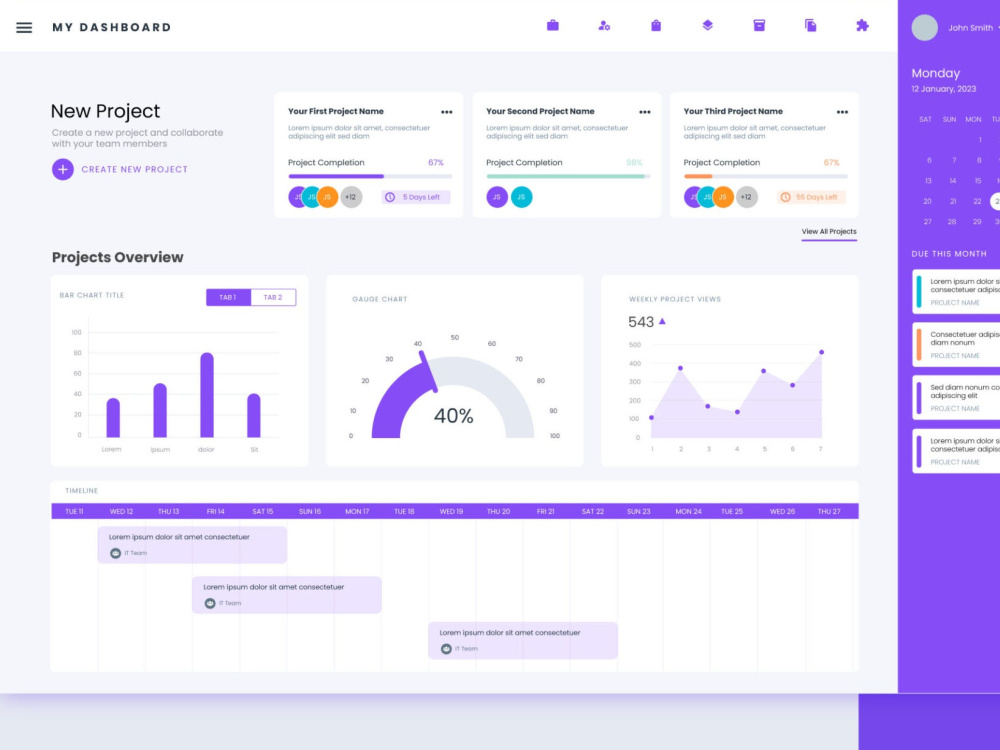Select the first timeline task starting WED 12
This screenshot has width=1000, height=750.
pyautogui.click(x=192, y=545)
